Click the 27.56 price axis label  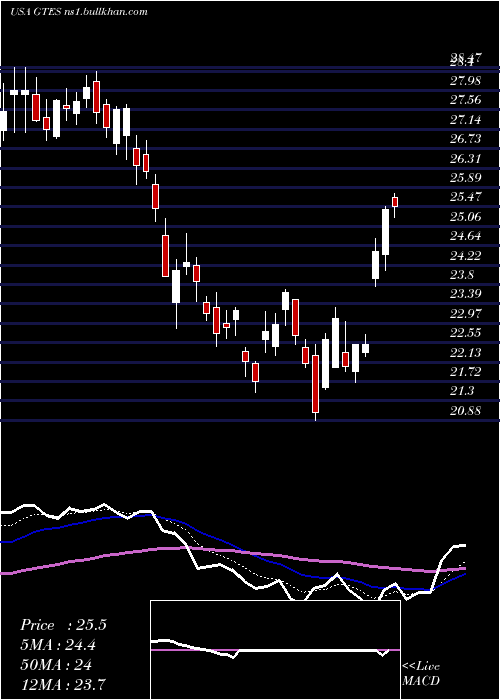pos(466,100)
